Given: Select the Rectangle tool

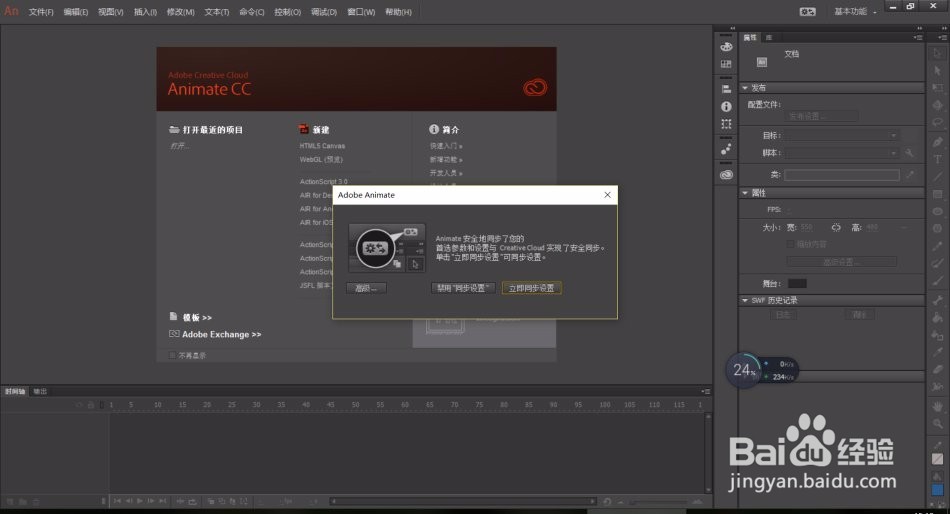Looking at the screenshot, I should tap(937, 194).
